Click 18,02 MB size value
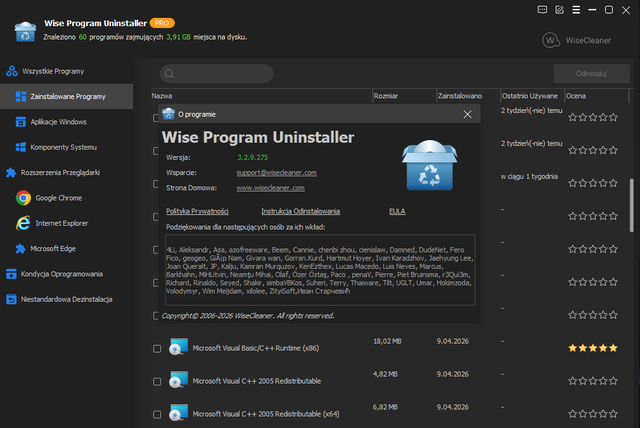The height and width of the screenshot is (428, 640). point(387,341)
